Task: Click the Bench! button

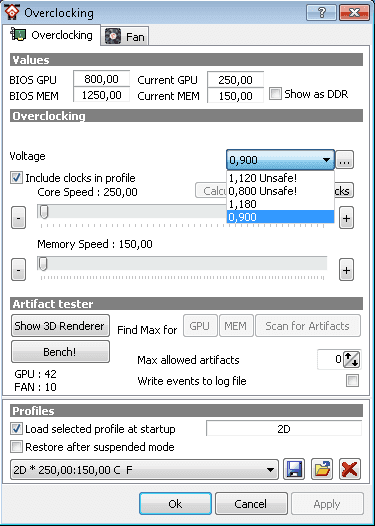Action: point(60,352)
